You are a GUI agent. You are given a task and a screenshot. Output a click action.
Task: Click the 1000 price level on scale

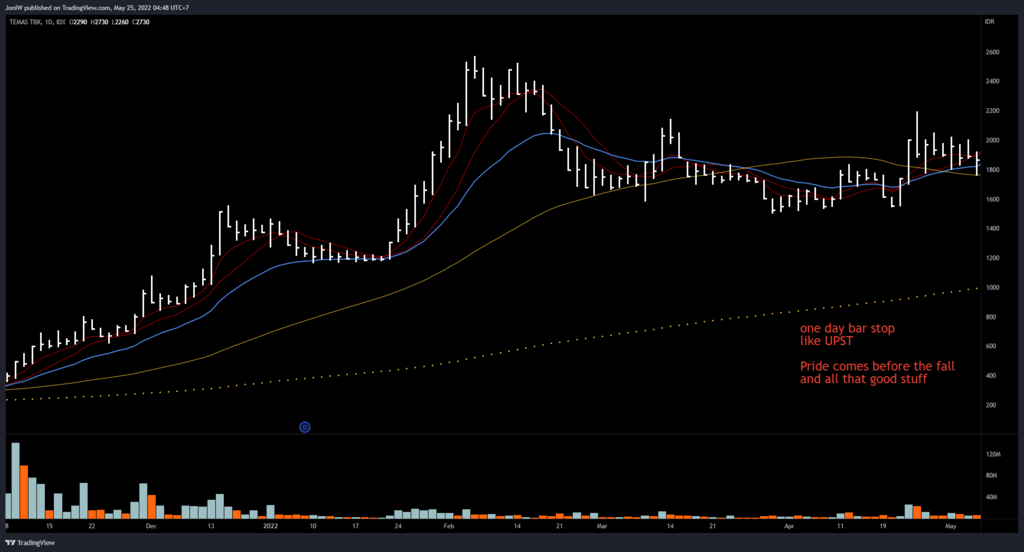994,288
